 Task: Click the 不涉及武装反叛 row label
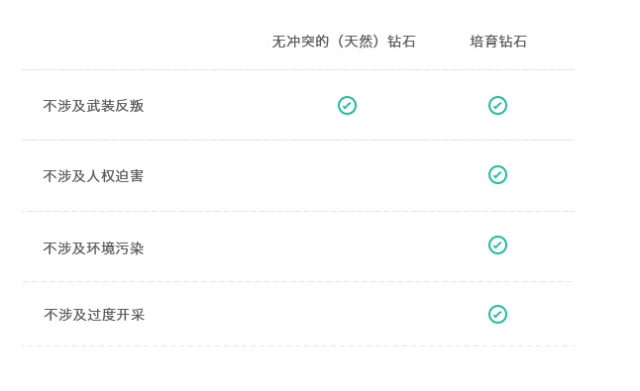coord(93,106)
